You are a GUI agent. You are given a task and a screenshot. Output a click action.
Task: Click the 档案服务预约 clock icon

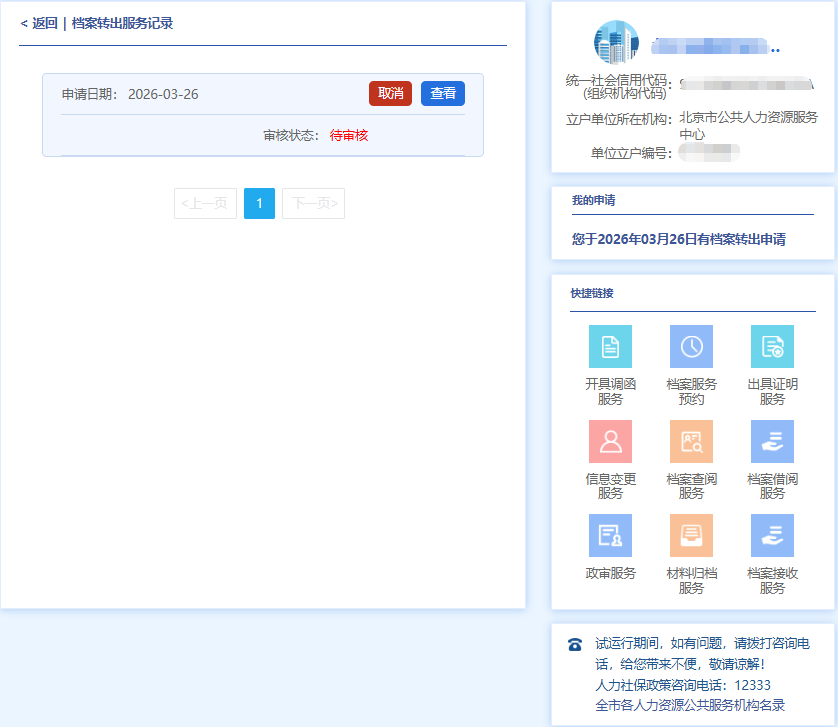click(691, 346)
